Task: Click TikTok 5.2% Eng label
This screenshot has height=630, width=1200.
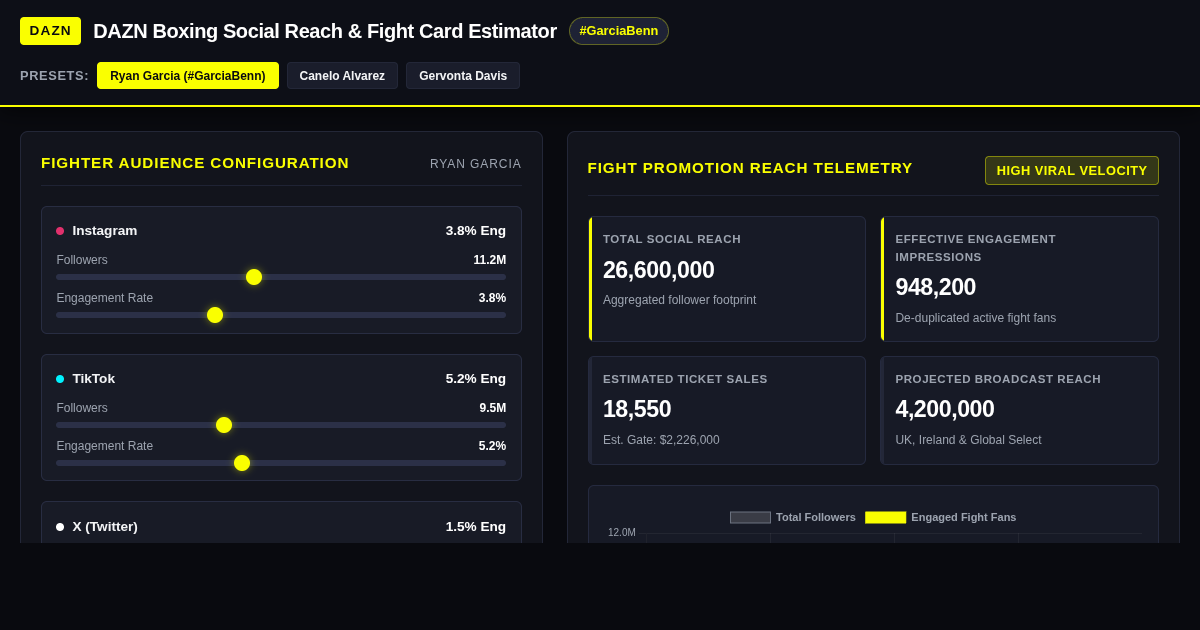Action: (476, 379)
